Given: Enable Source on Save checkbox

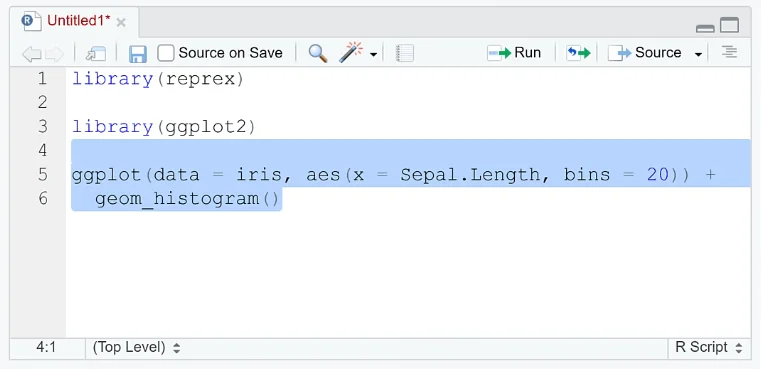Looking at the screenshot, I should pos(165,53).
